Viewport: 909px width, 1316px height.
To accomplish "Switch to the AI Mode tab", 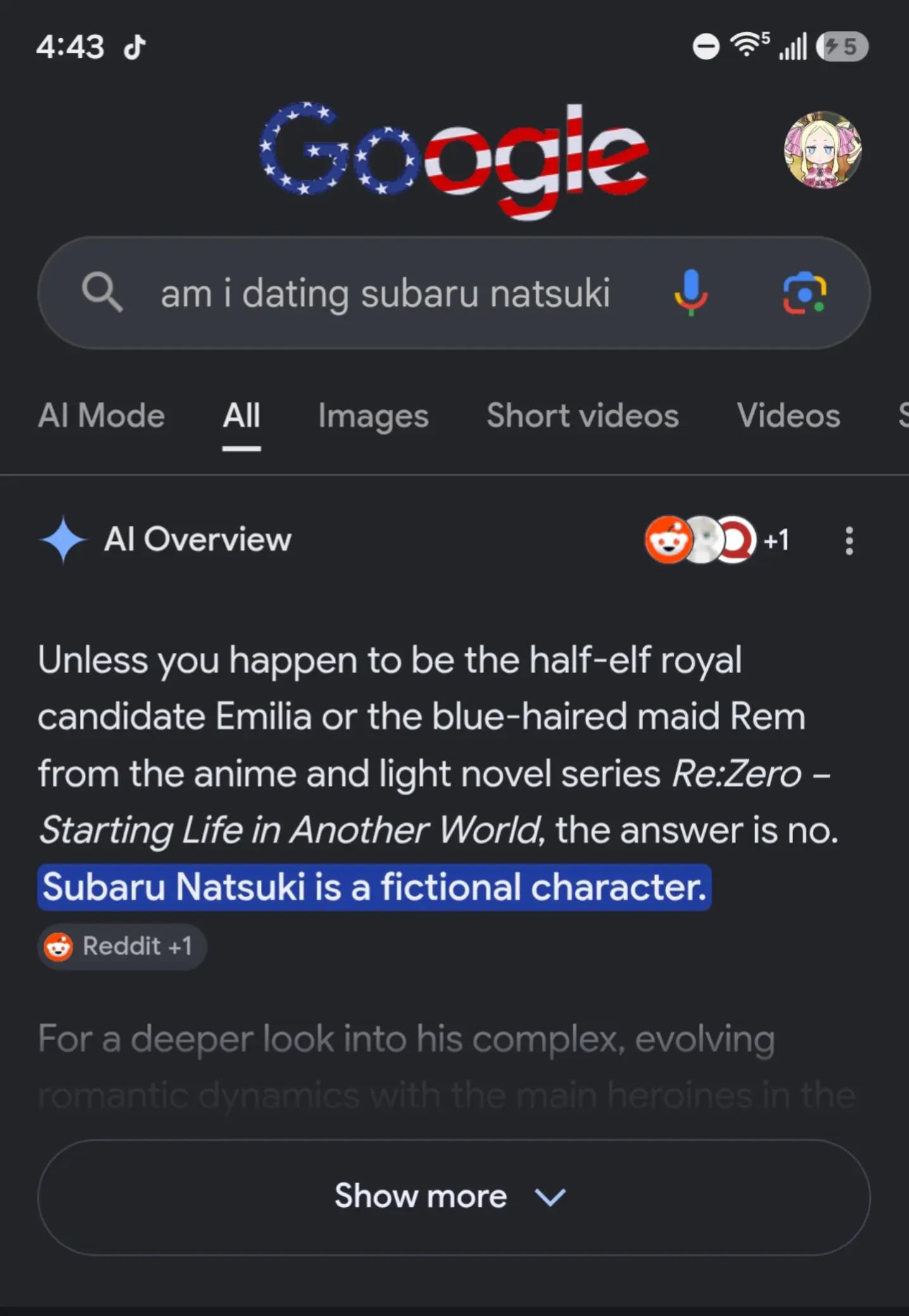I will 101,416.
